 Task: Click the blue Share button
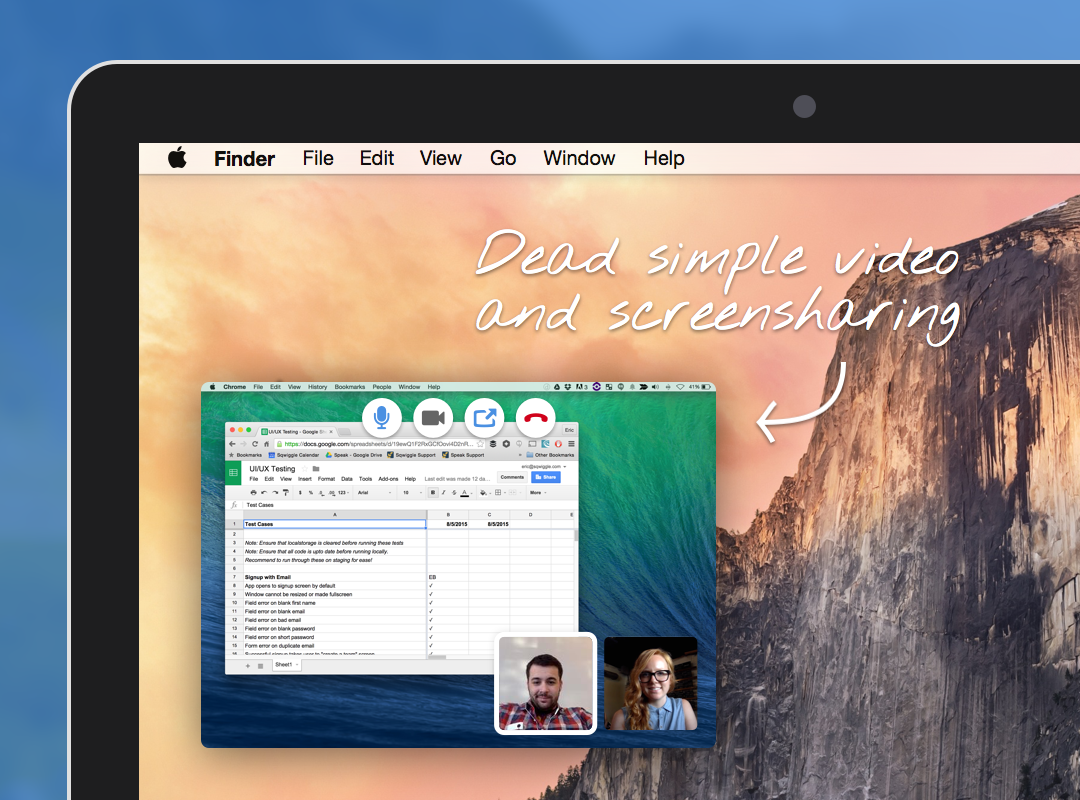tap(546, 478)
